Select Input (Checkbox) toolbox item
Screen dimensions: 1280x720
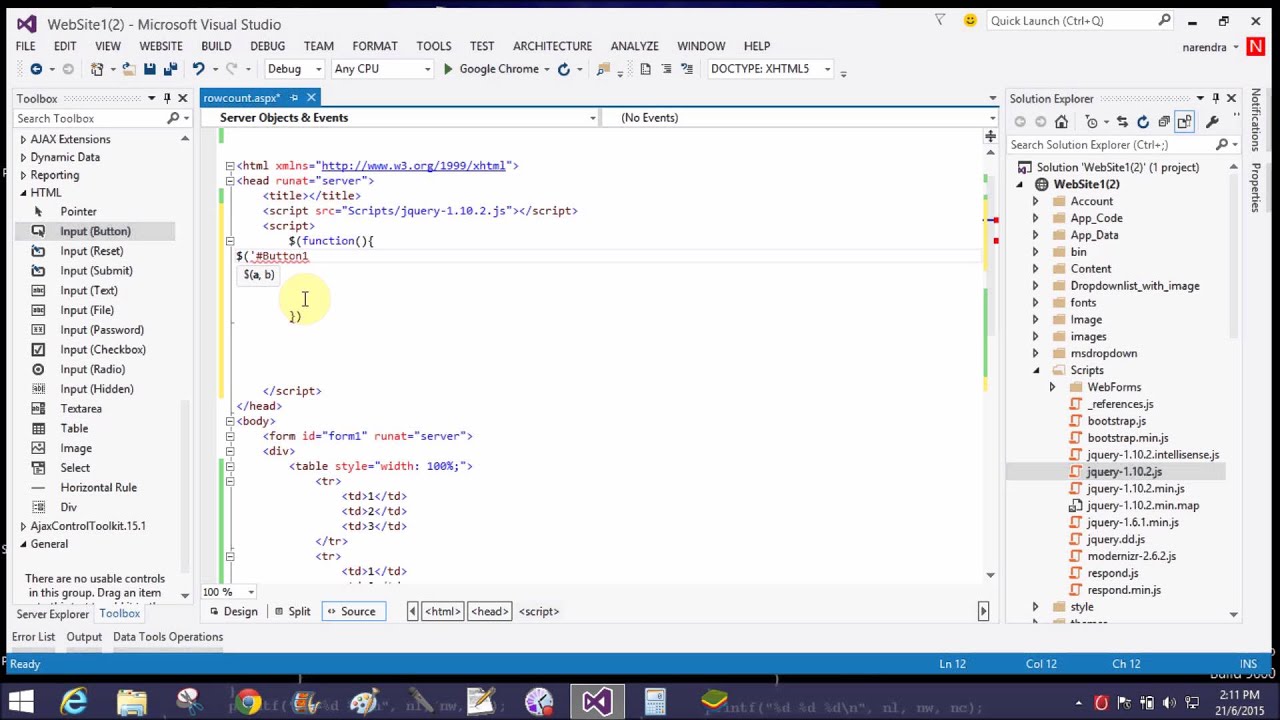(x=103, y=350)
